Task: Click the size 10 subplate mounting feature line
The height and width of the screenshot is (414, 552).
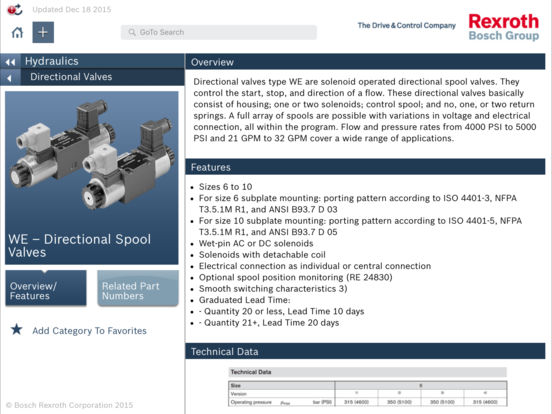Action: 360,226
